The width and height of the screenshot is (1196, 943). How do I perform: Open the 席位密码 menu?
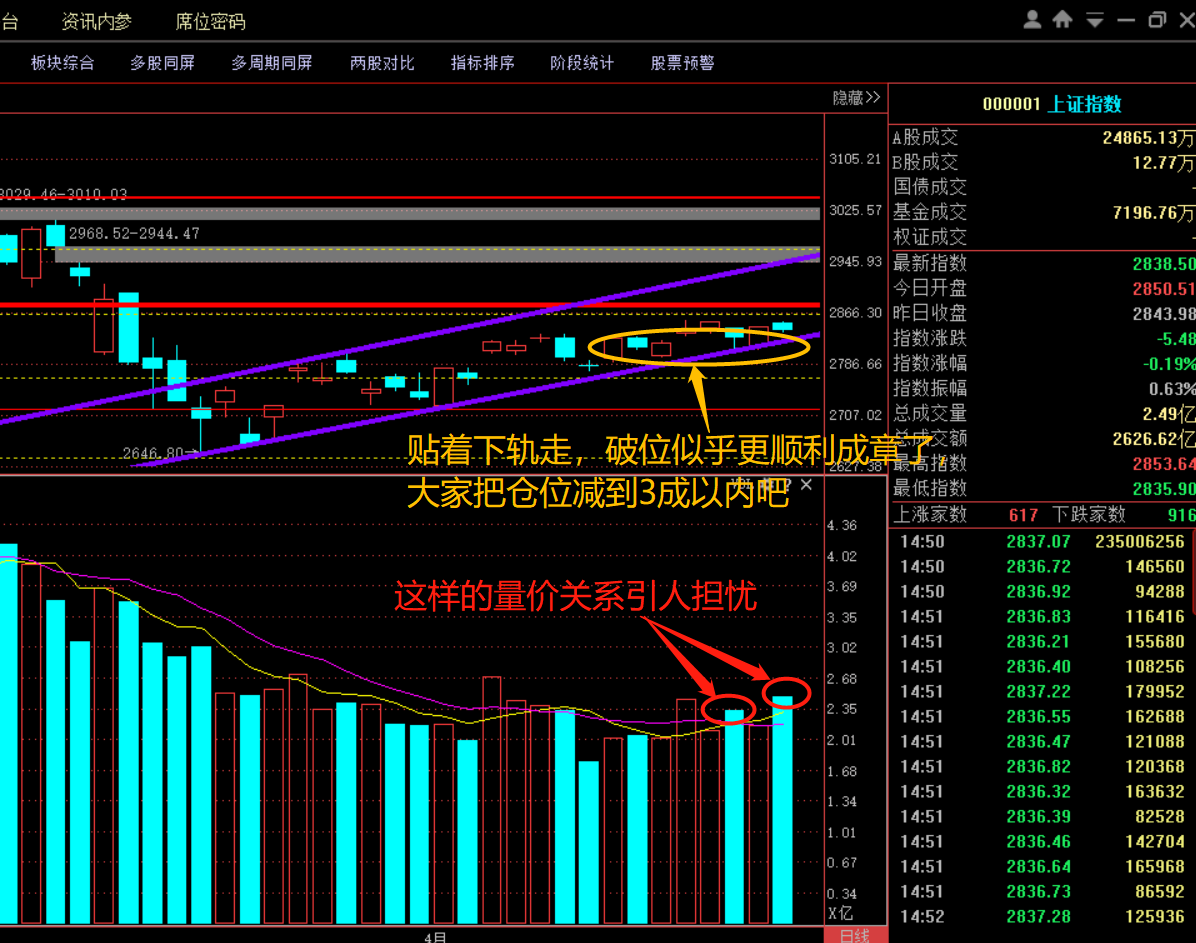coord(210,21)
